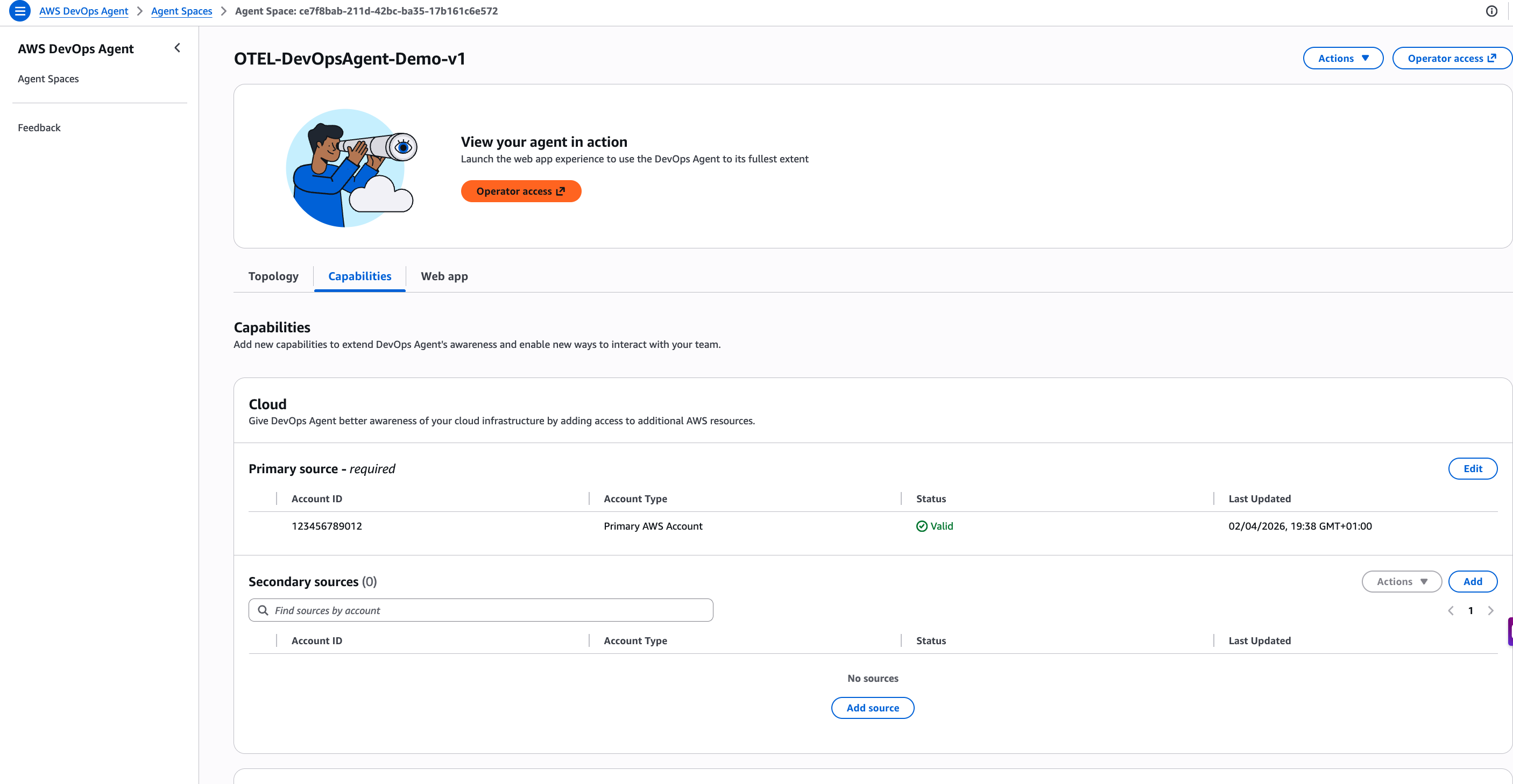Open the hamburger navigation menu

[19, 11]
